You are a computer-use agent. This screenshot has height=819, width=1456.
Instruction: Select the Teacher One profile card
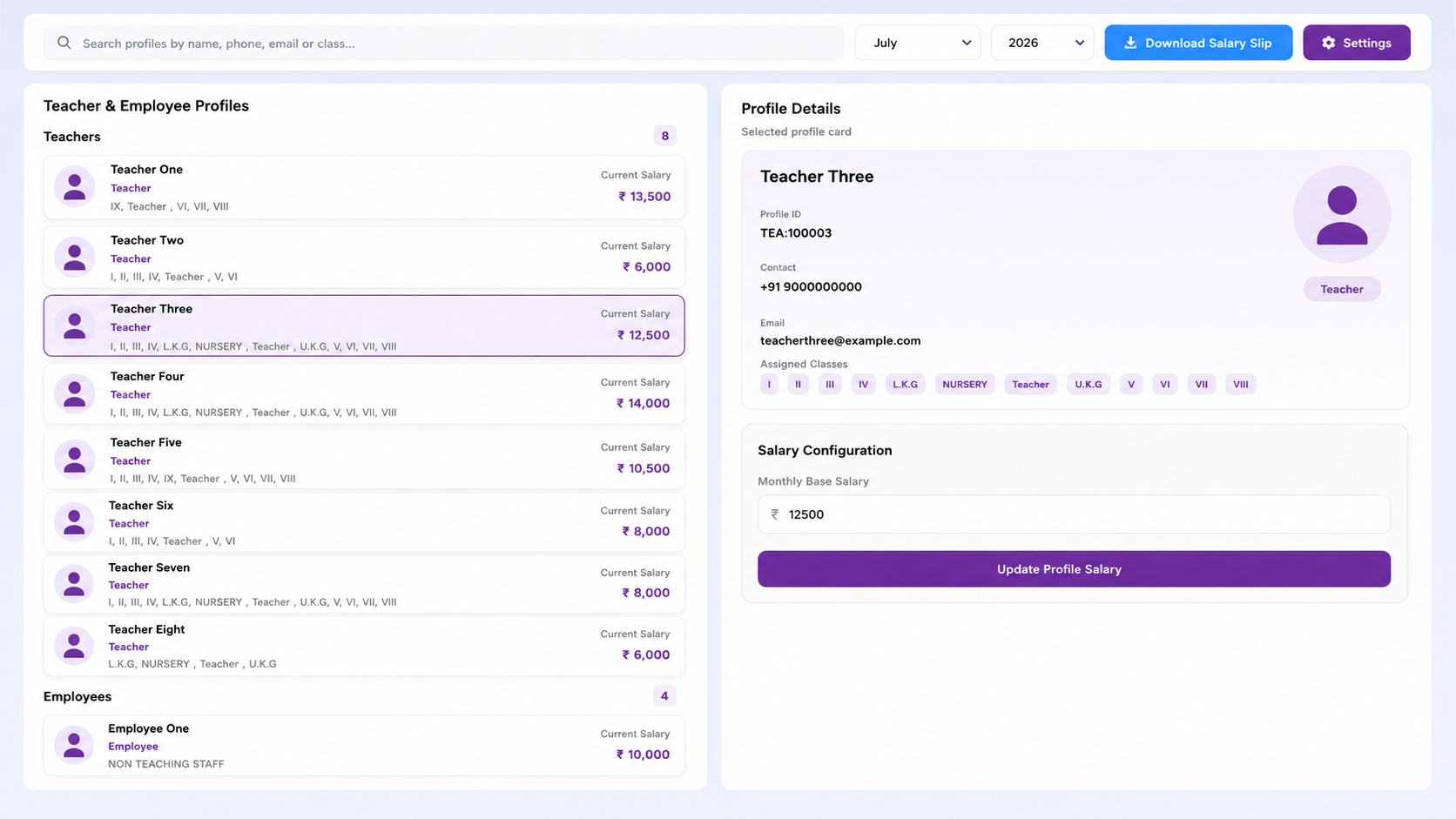click(x=364, y=187)
